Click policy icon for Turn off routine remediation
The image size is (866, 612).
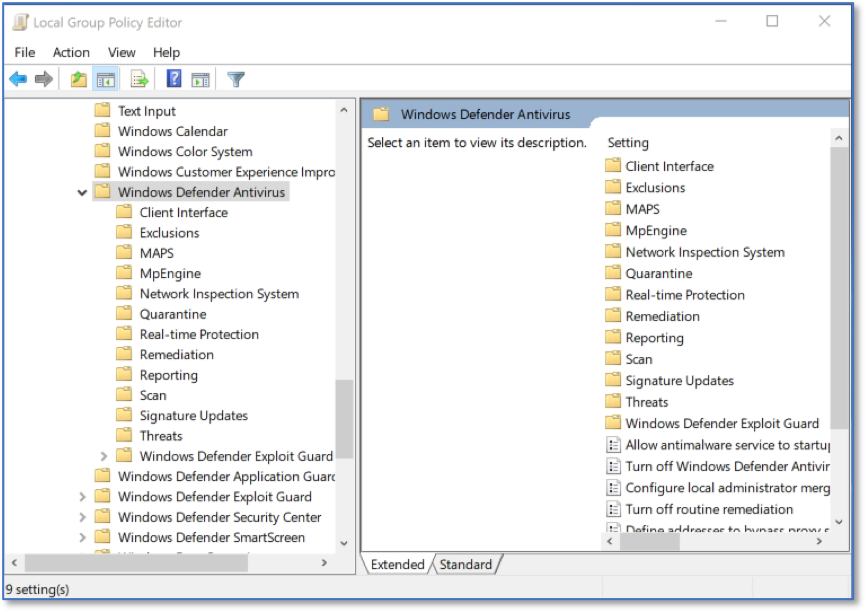click(x=613, y=509)
